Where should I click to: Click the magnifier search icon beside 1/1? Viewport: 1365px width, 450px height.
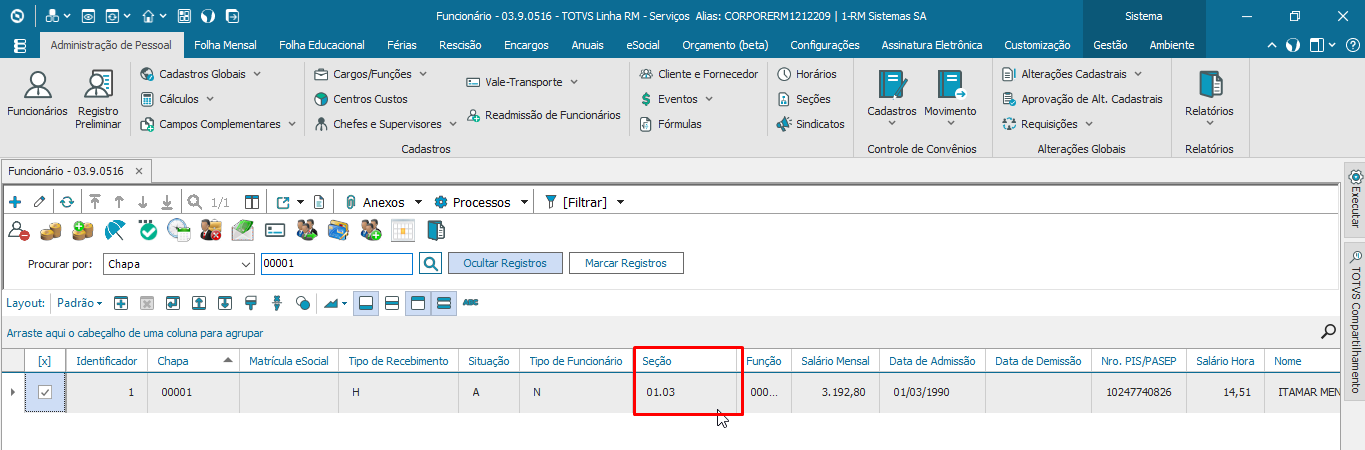click(x=194, y=202)
